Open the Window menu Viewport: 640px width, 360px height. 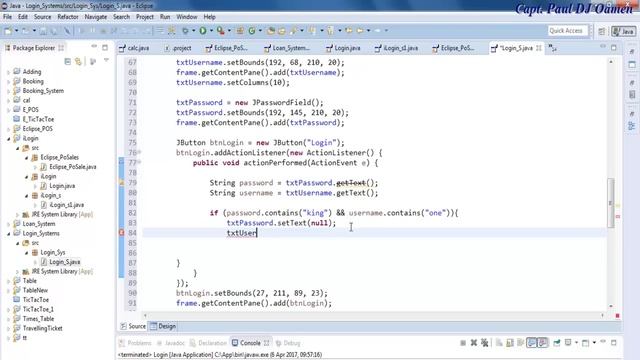point(187,17)
